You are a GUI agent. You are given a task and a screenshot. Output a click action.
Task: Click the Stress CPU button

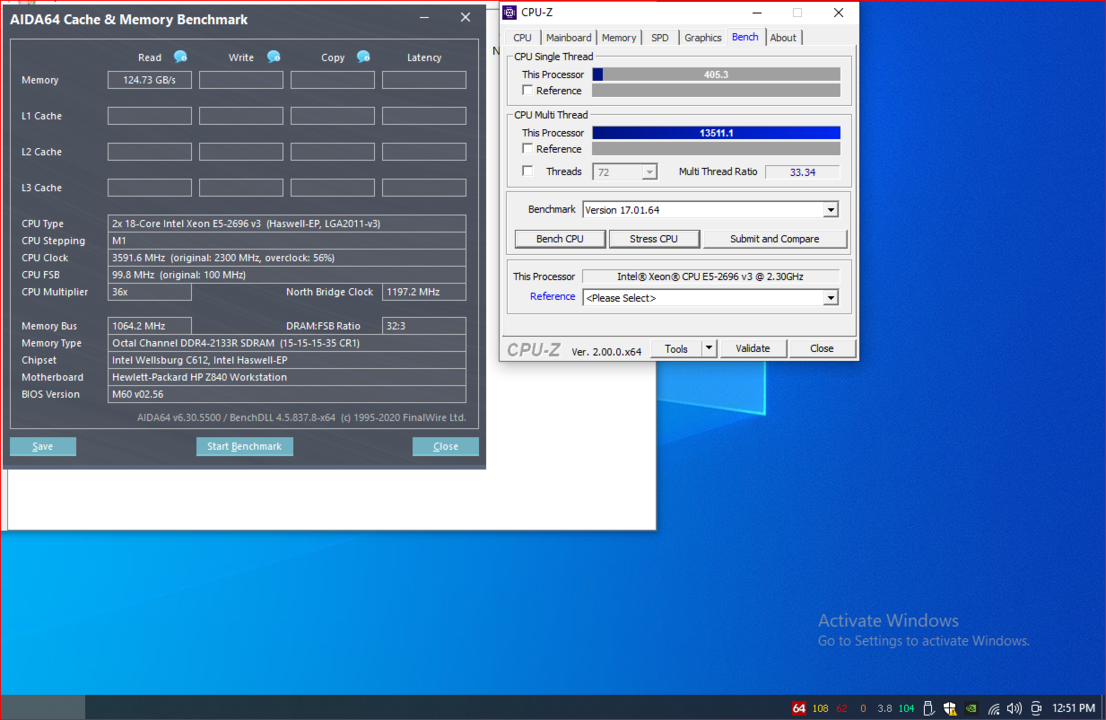tap(654, 238)
